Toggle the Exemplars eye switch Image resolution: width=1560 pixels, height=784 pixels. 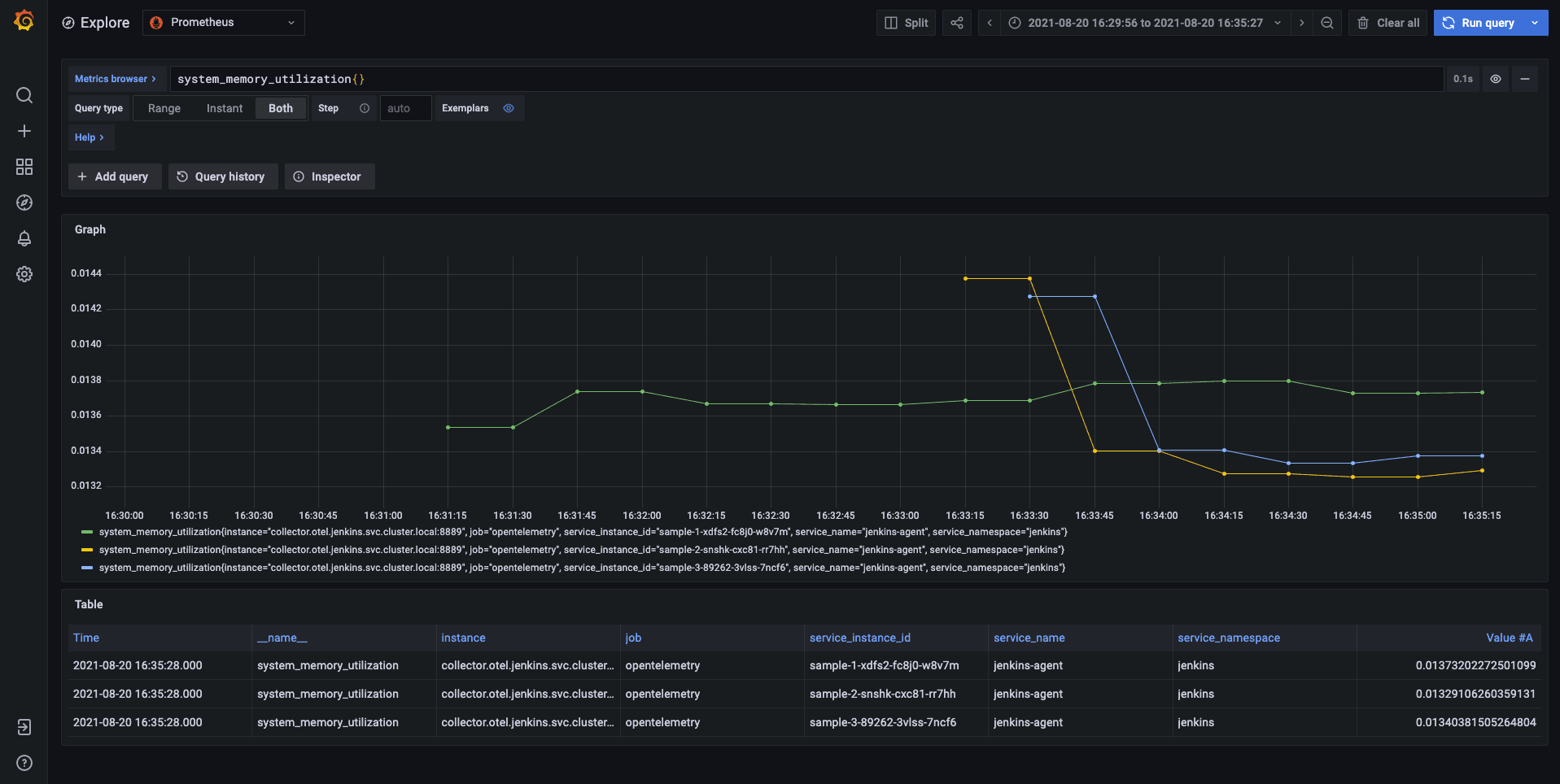point(509,108)
